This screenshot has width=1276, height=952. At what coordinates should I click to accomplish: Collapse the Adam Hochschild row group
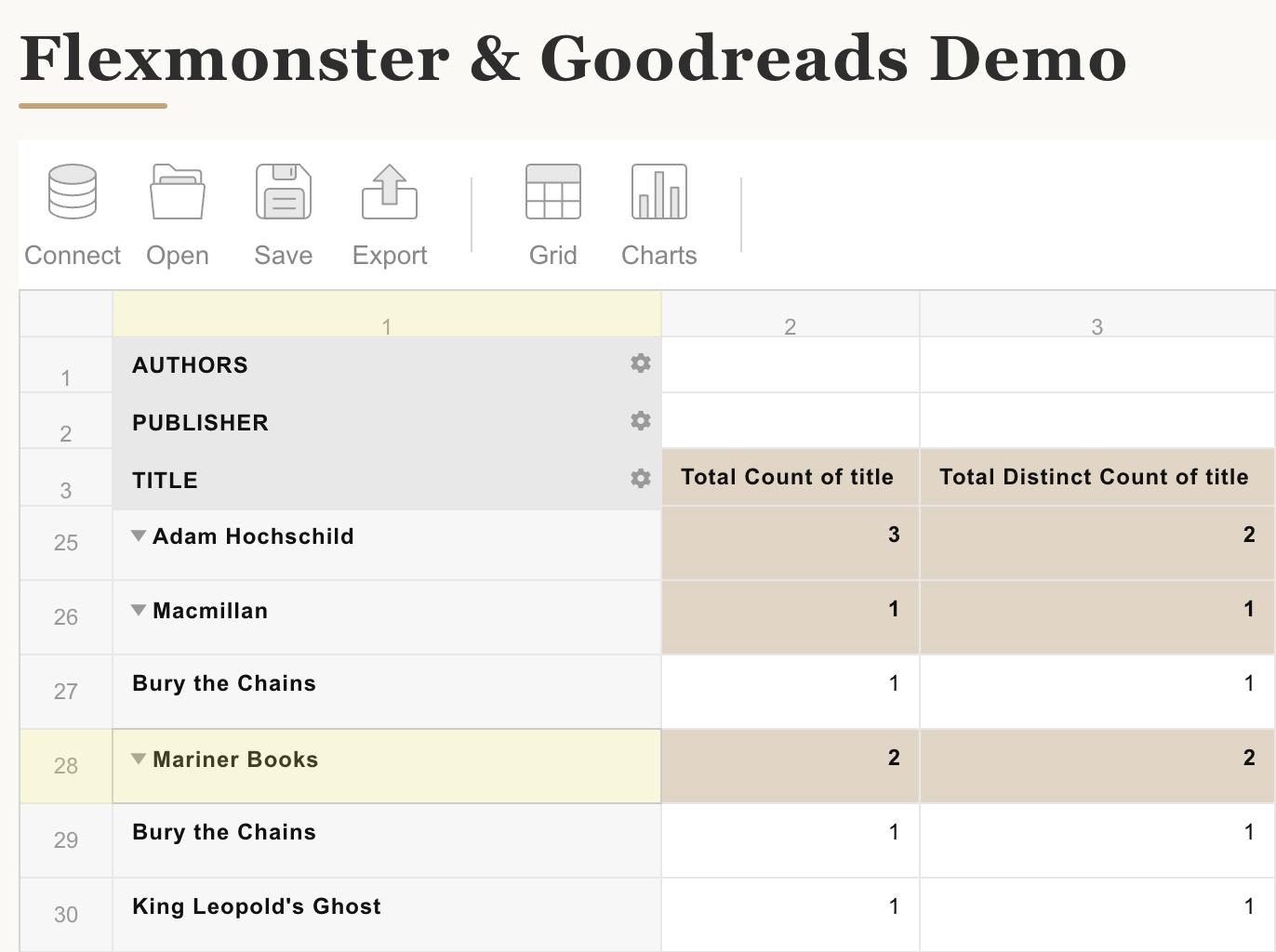pos(138,535)
